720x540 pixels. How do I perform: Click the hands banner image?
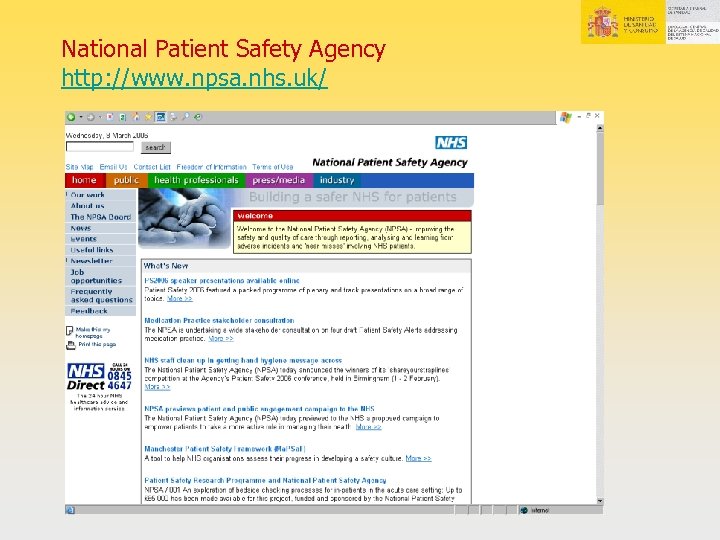185,219
